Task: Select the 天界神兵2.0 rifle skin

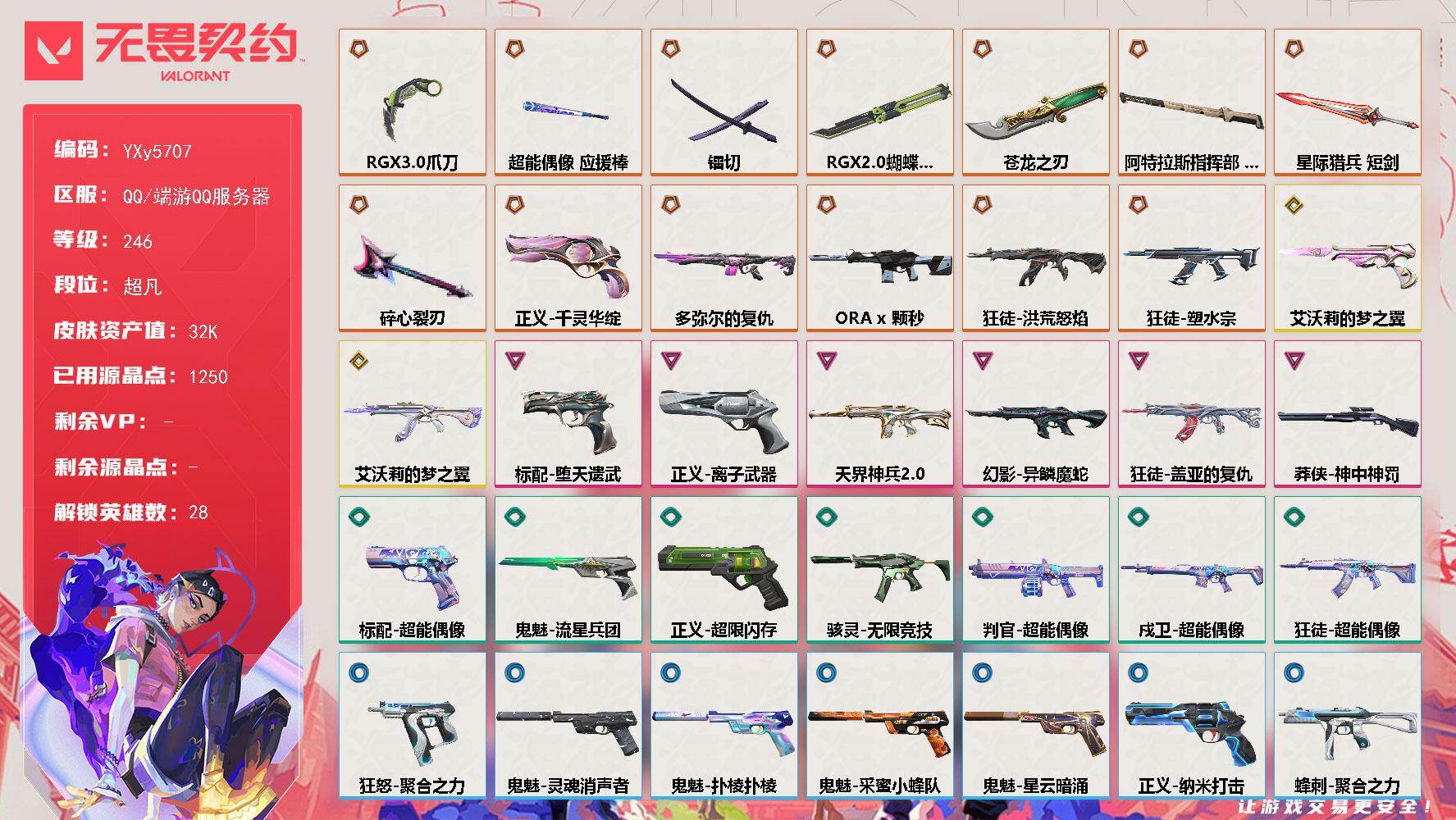Action: click(x=879, y=414)
